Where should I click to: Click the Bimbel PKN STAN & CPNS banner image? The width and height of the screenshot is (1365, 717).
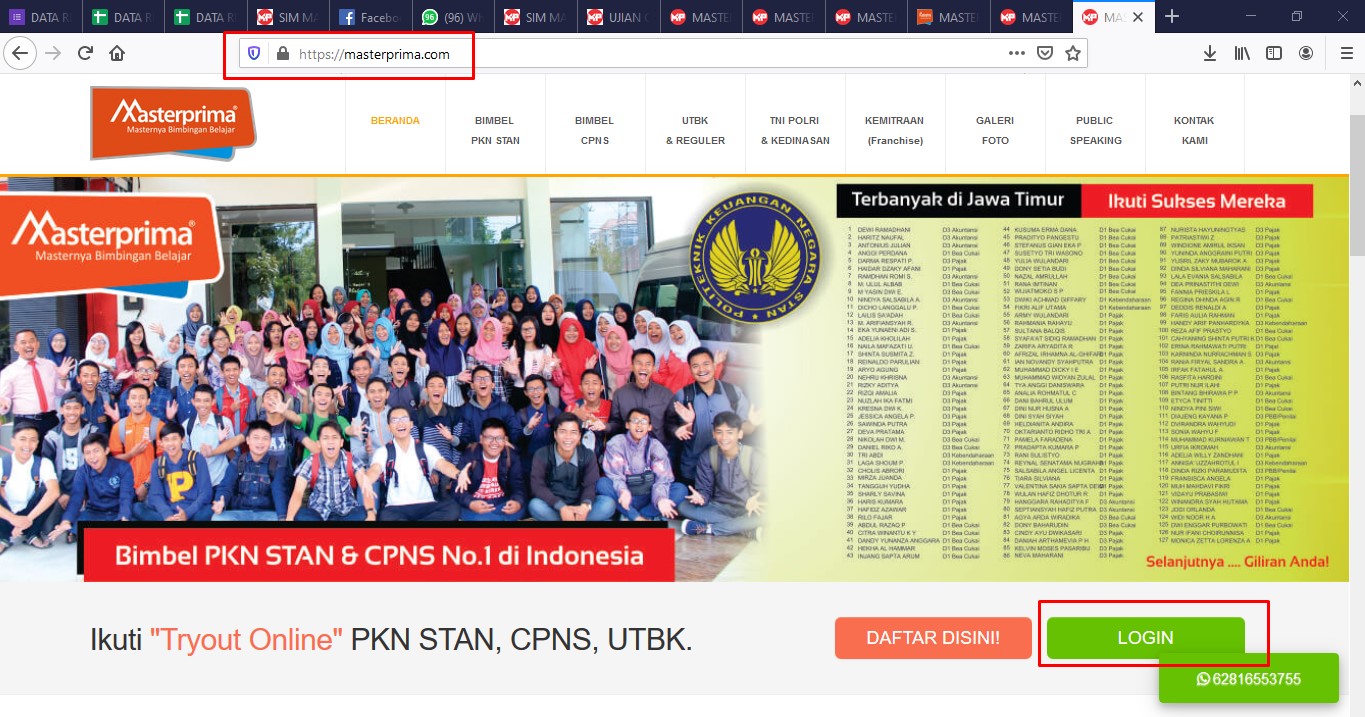675,379
